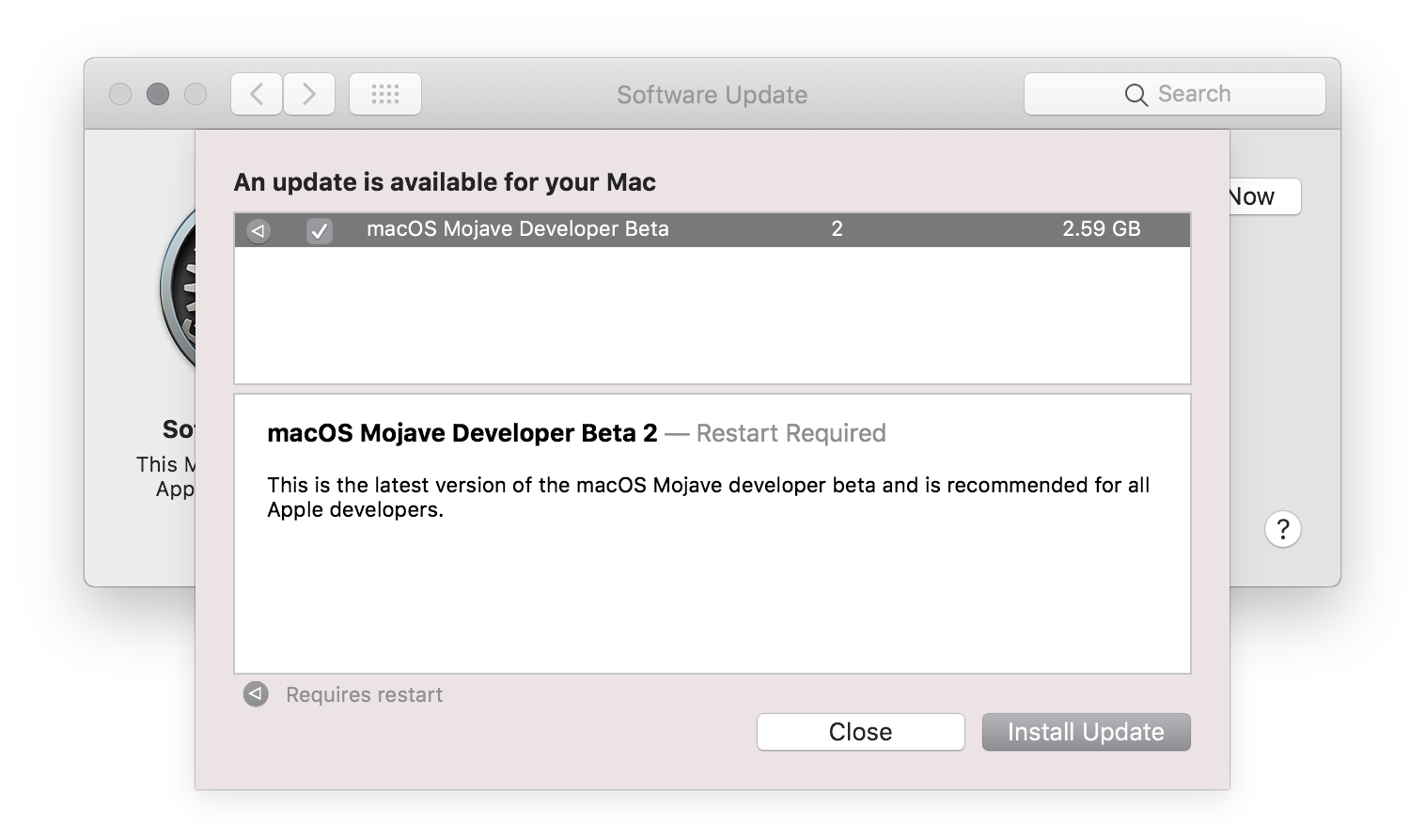Click the Software Update window title
The height and width of the screenshot is (840, 1425).
point(712,95)
